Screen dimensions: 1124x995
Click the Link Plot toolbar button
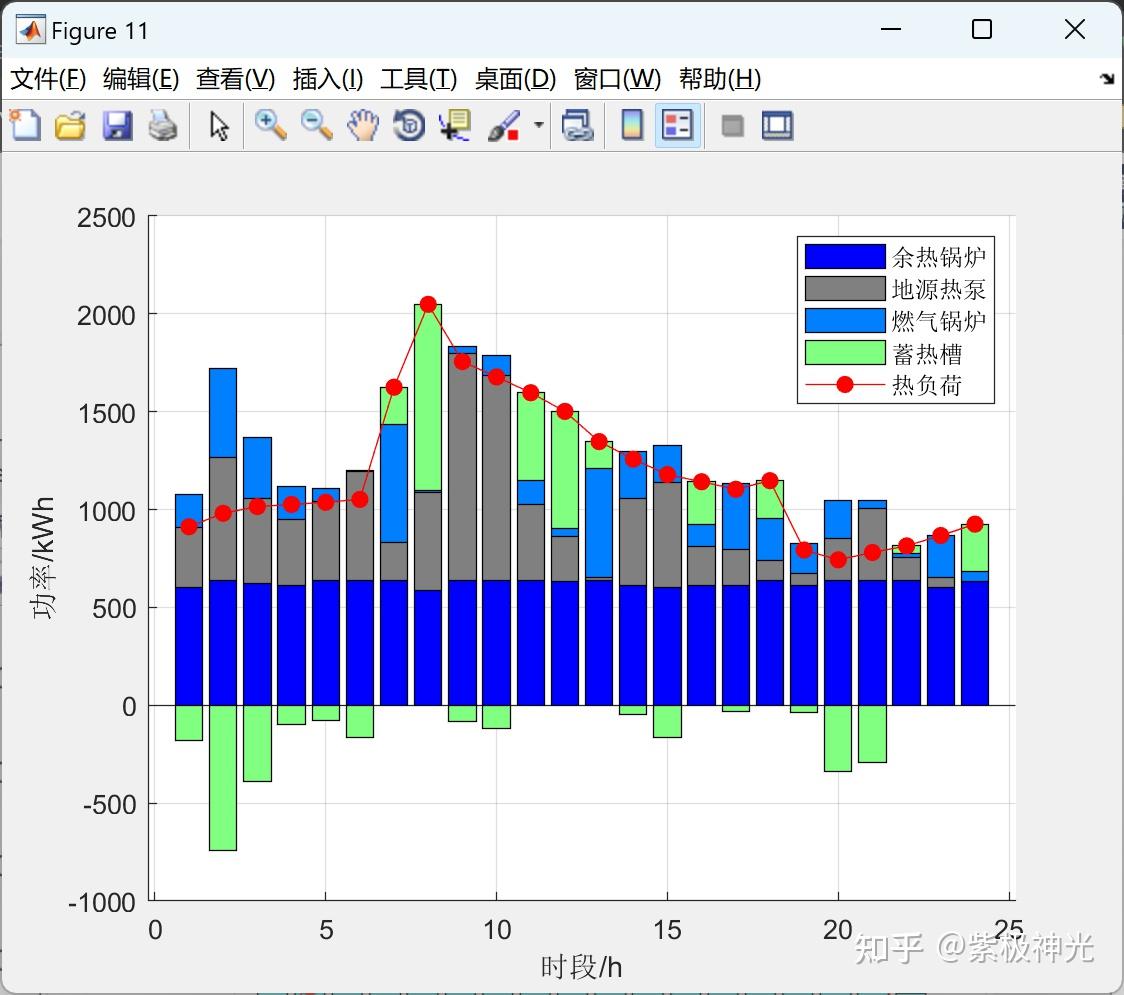coord(577,125)
